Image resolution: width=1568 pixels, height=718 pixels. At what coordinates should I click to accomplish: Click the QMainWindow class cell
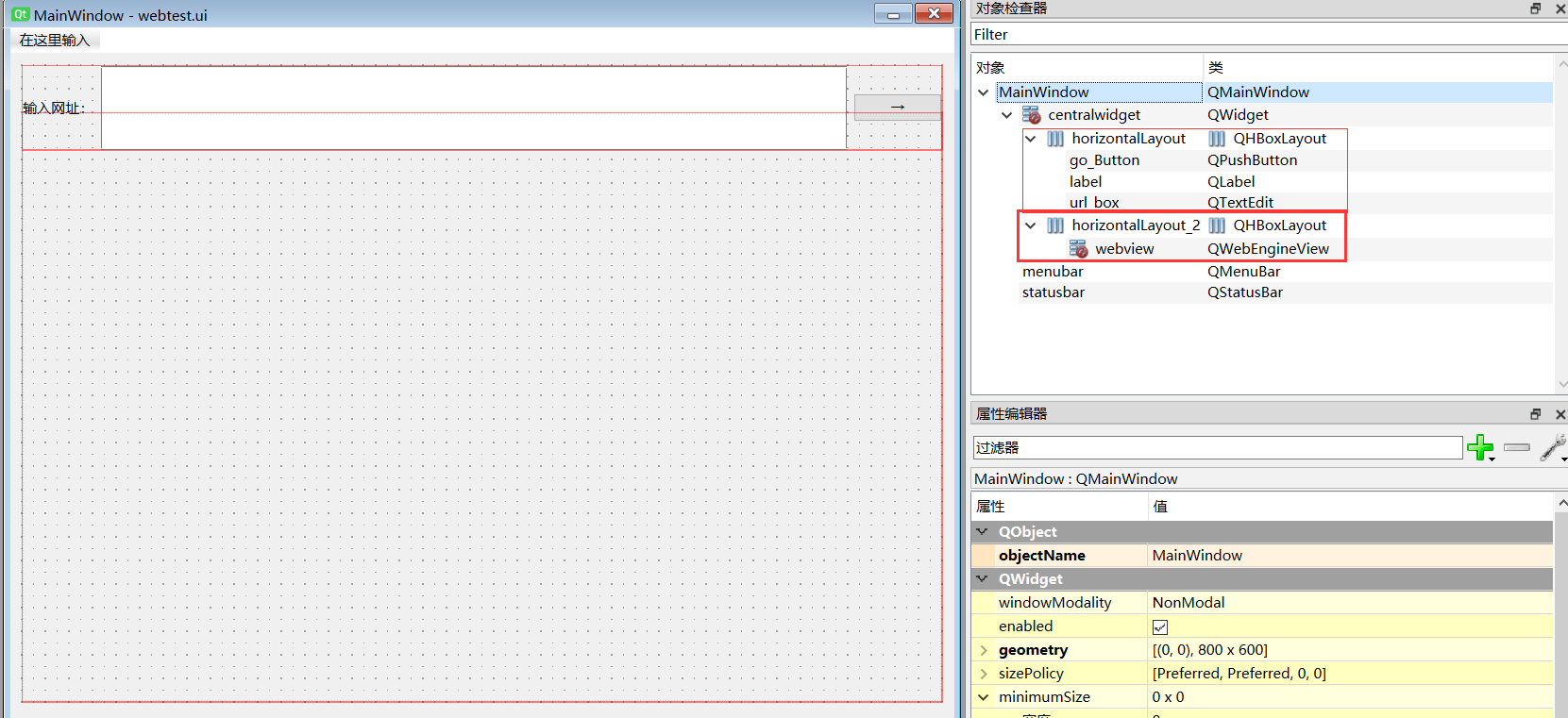(1258, 92)
